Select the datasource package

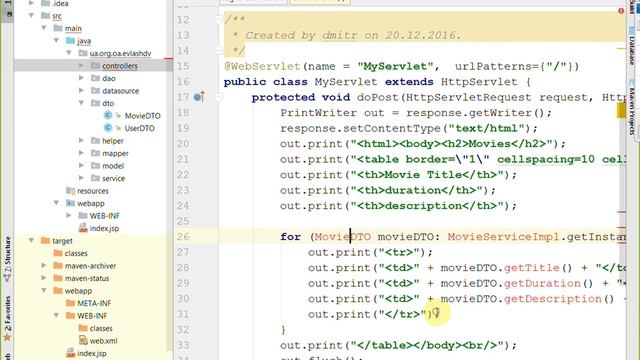[120, 91]
